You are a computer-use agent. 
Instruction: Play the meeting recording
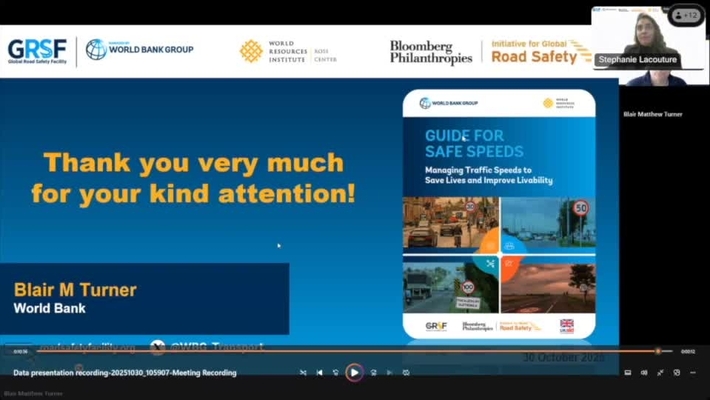(x=354, y=372)
